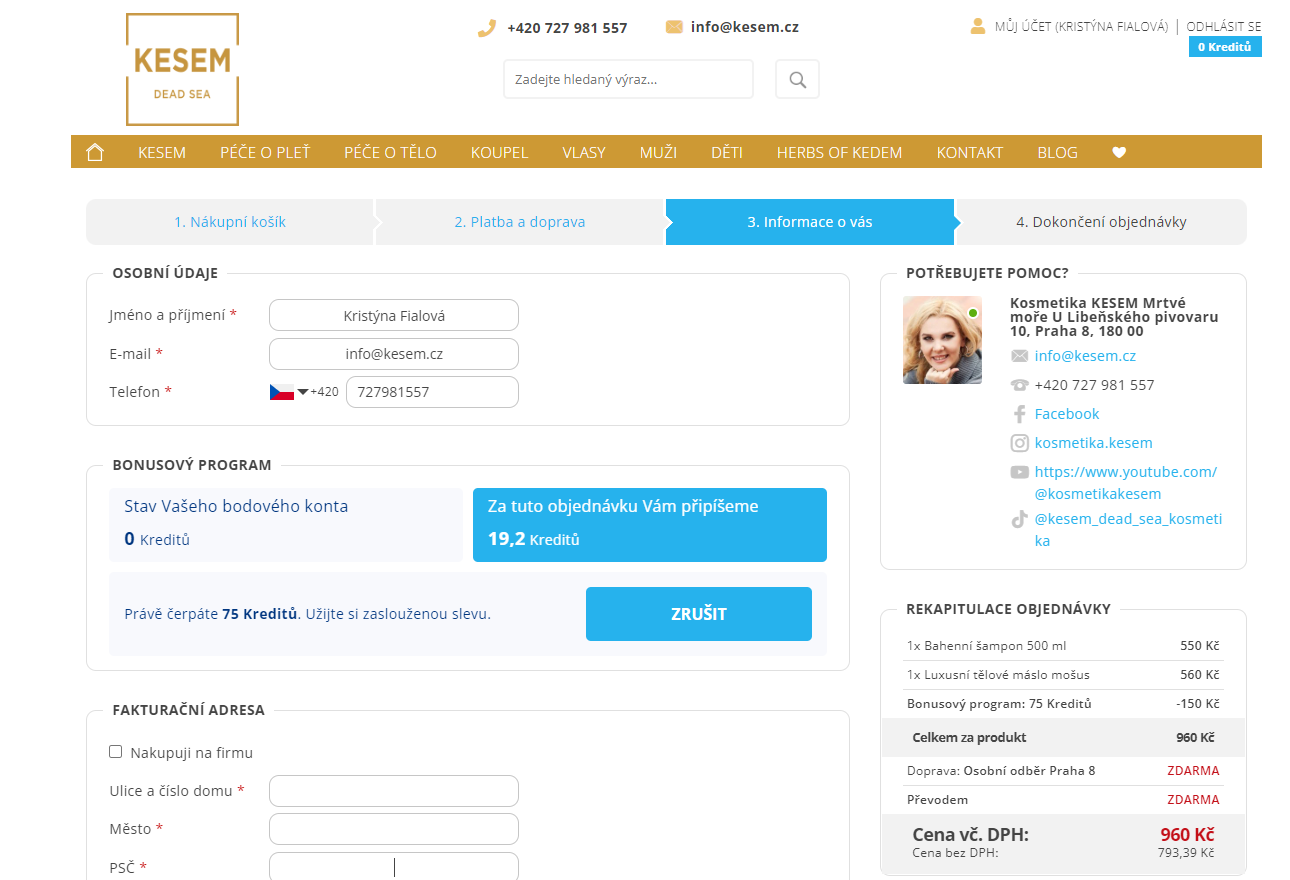The width and height of the screenshot is (1290, 880).
Task: Click the Facebook icon in help panel
Action: coord(1019,414)
